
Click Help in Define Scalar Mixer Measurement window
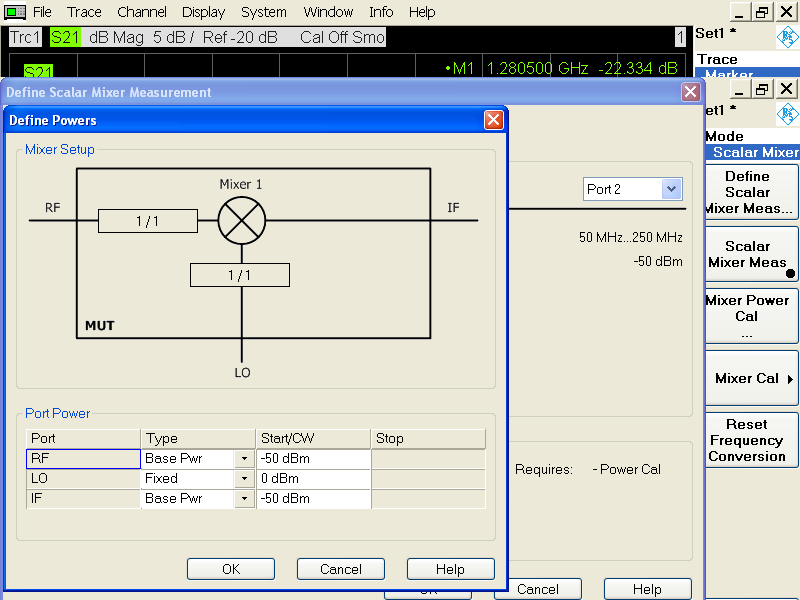tap(647, 589)
